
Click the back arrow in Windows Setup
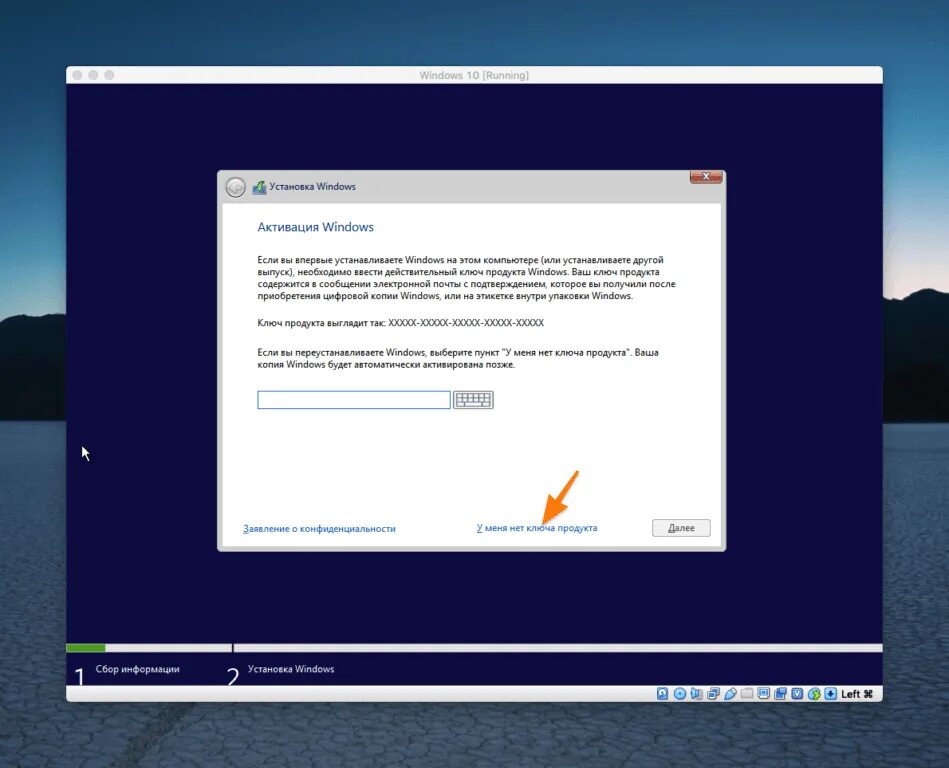235,187
